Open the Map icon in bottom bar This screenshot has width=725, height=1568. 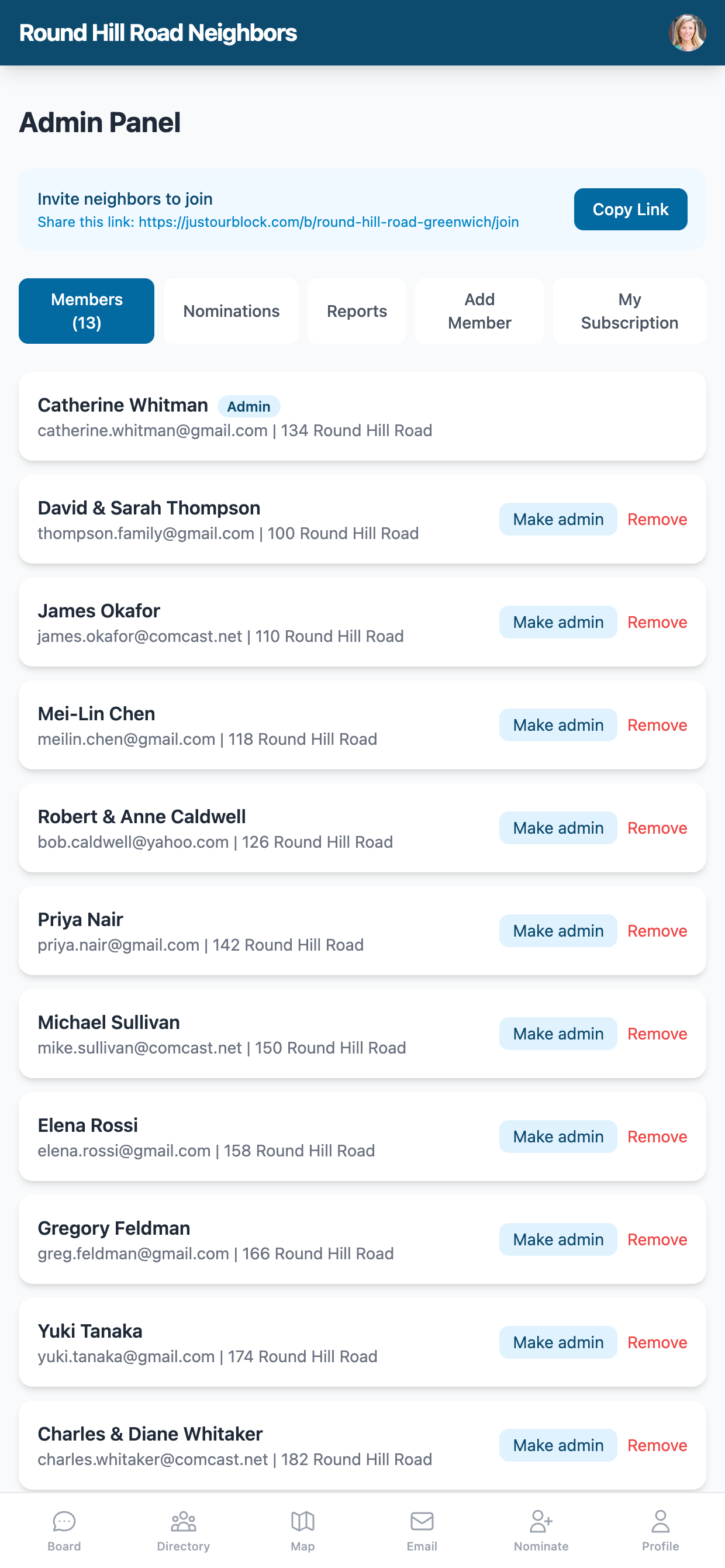302,1522
